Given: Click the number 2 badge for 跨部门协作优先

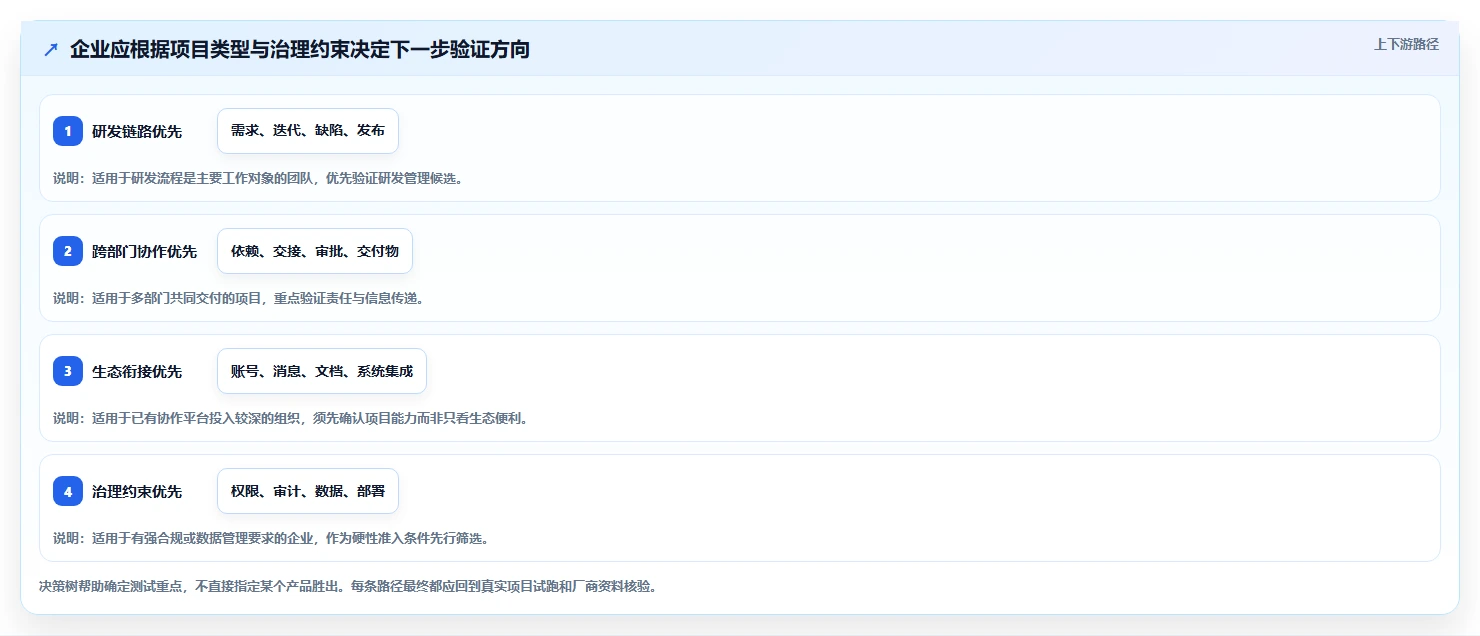Looking at the screenshot, I should [68, 251].
